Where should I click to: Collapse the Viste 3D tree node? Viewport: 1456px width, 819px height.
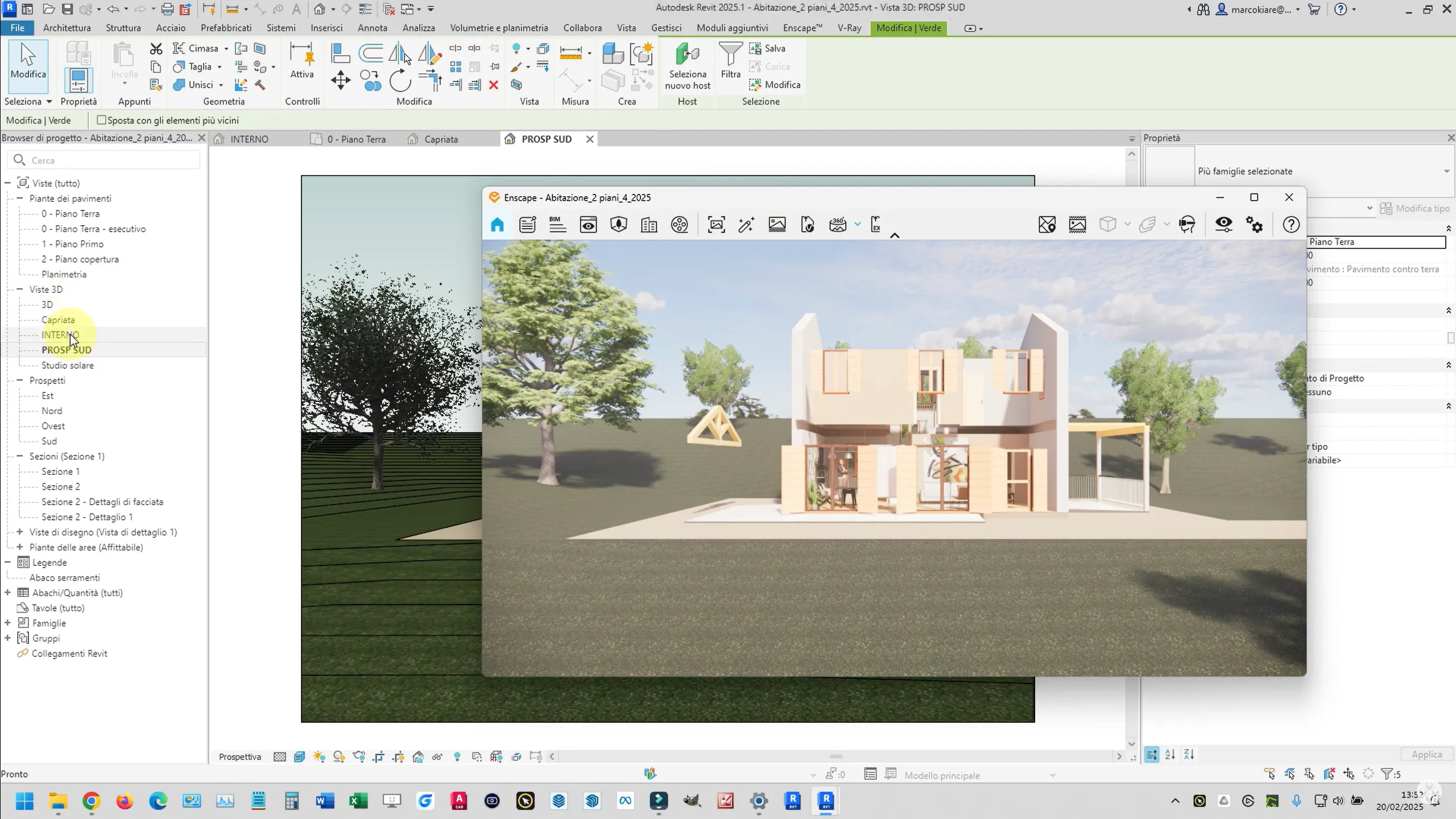[x=20, y=289]
